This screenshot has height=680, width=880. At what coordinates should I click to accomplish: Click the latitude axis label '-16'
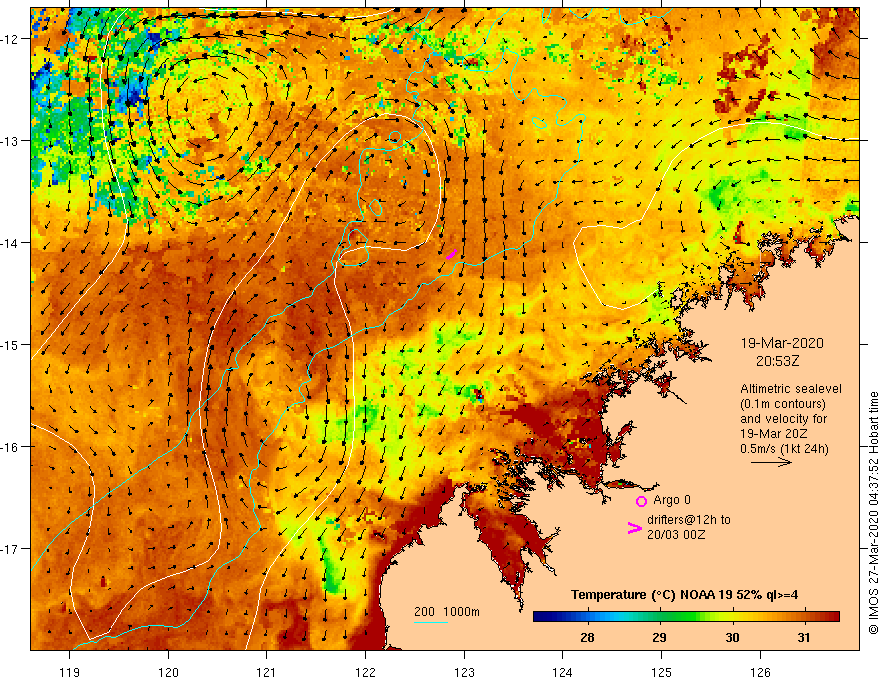point(11,447)
